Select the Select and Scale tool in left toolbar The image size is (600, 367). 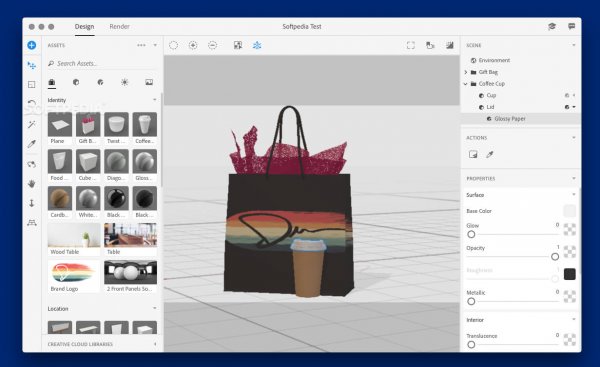(32, 85)
